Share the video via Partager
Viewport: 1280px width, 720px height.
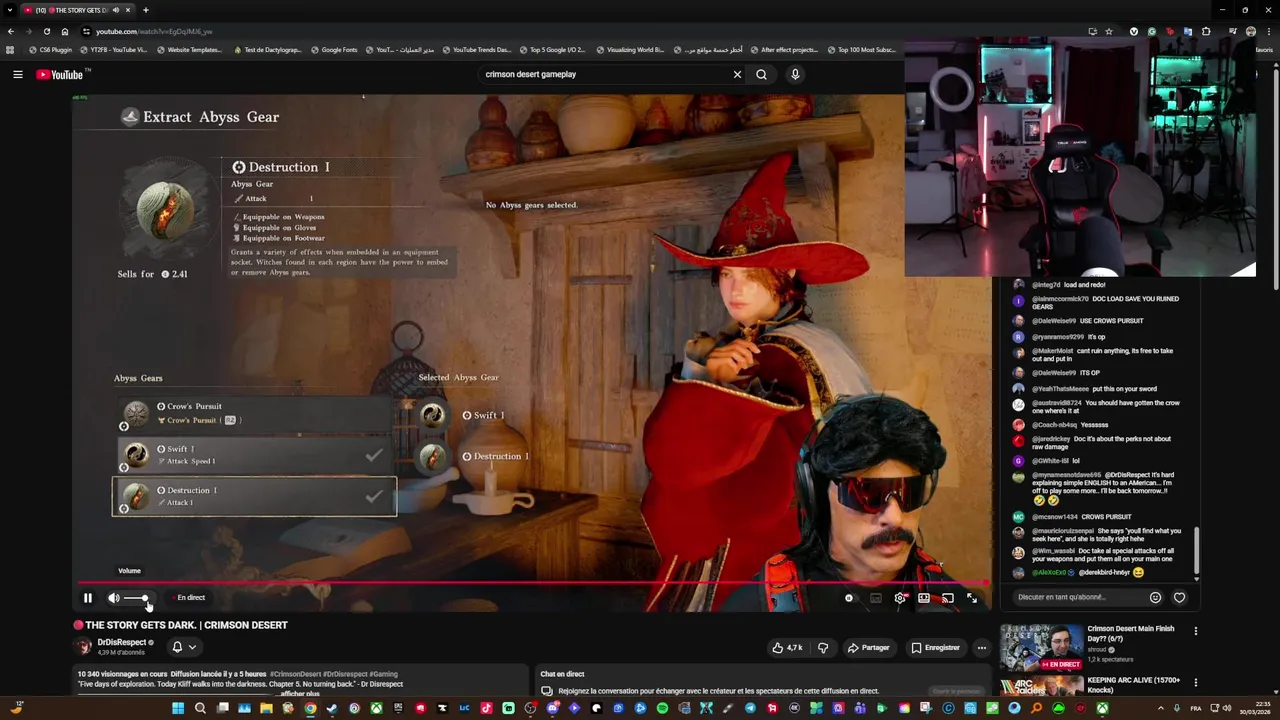pos(868,648)
